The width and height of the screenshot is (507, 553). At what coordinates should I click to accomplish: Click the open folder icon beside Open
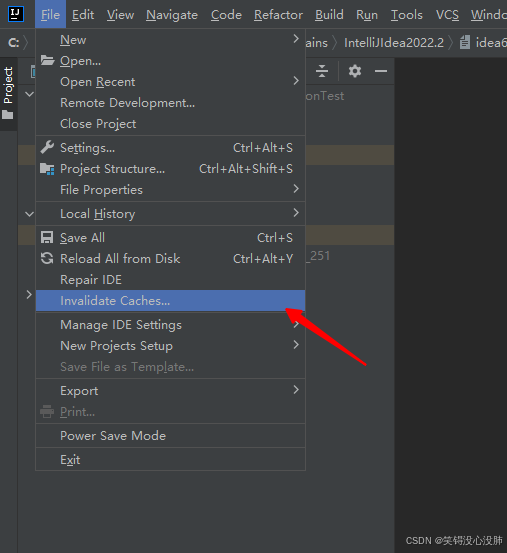pos(47,60)
